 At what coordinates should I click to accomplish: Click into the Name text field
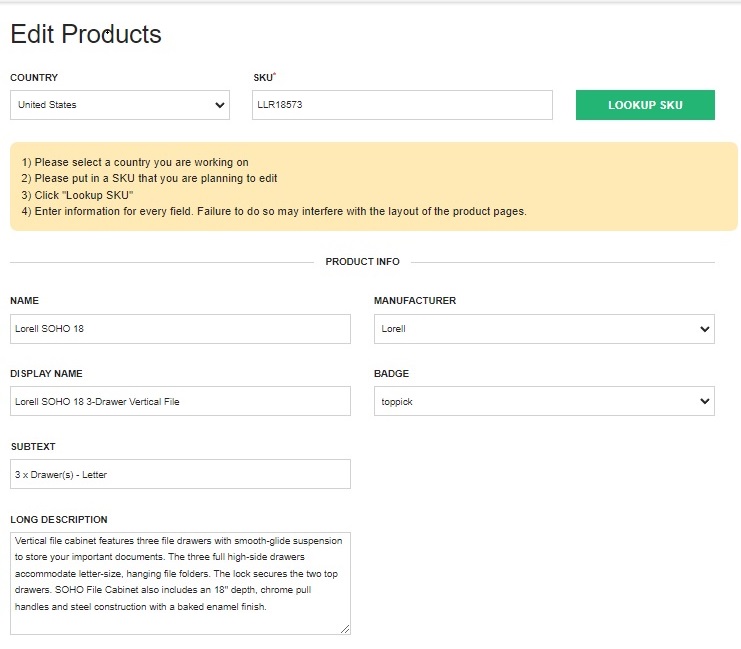point(180,329)
